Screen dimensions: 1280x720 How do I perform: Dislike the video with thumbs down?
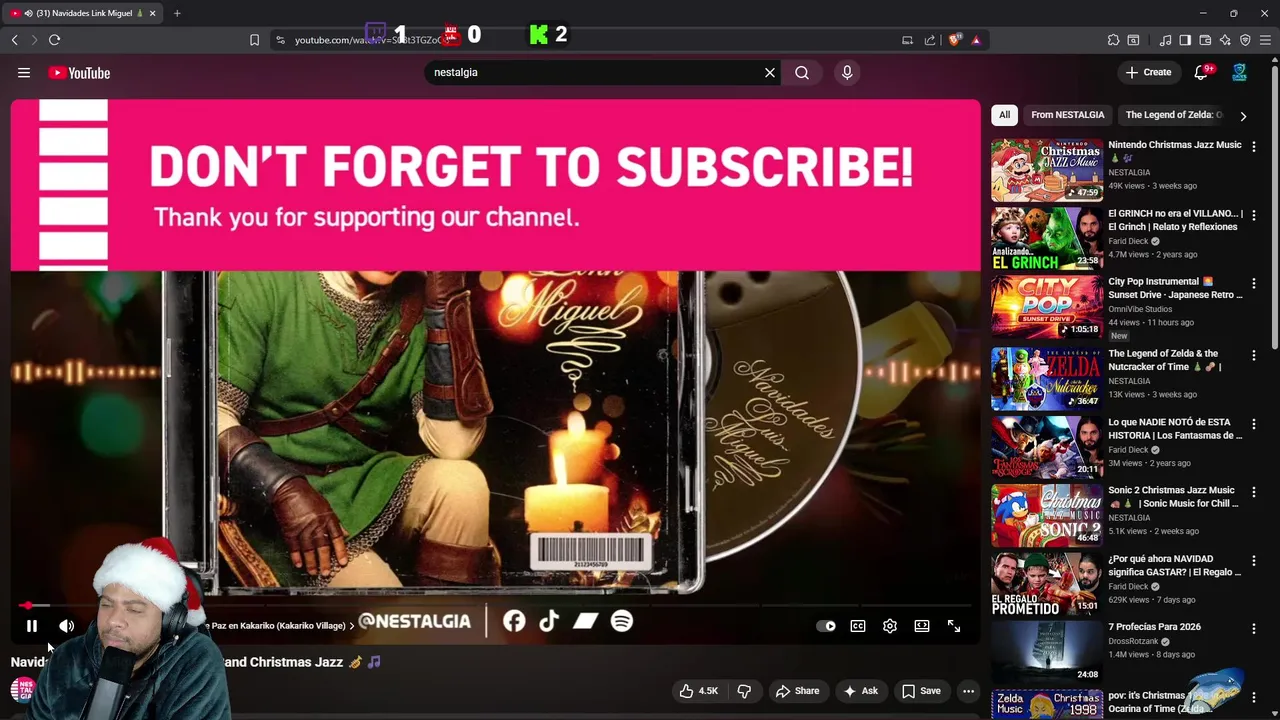coord(744,691)
